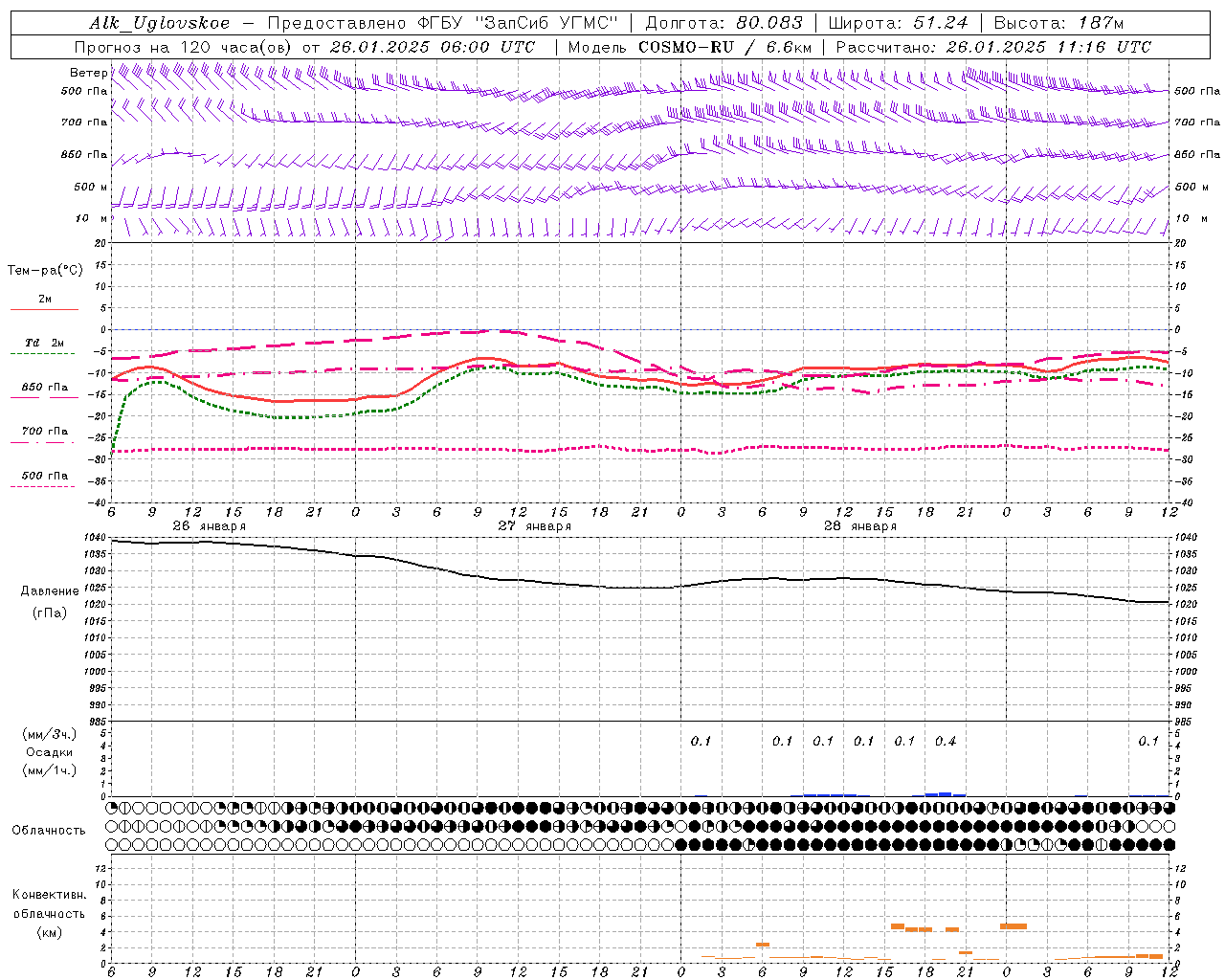Screen dimensions: 1225x980
Task: Click the 0.4 precipitation amount value
Action: [x=946, y=741]
